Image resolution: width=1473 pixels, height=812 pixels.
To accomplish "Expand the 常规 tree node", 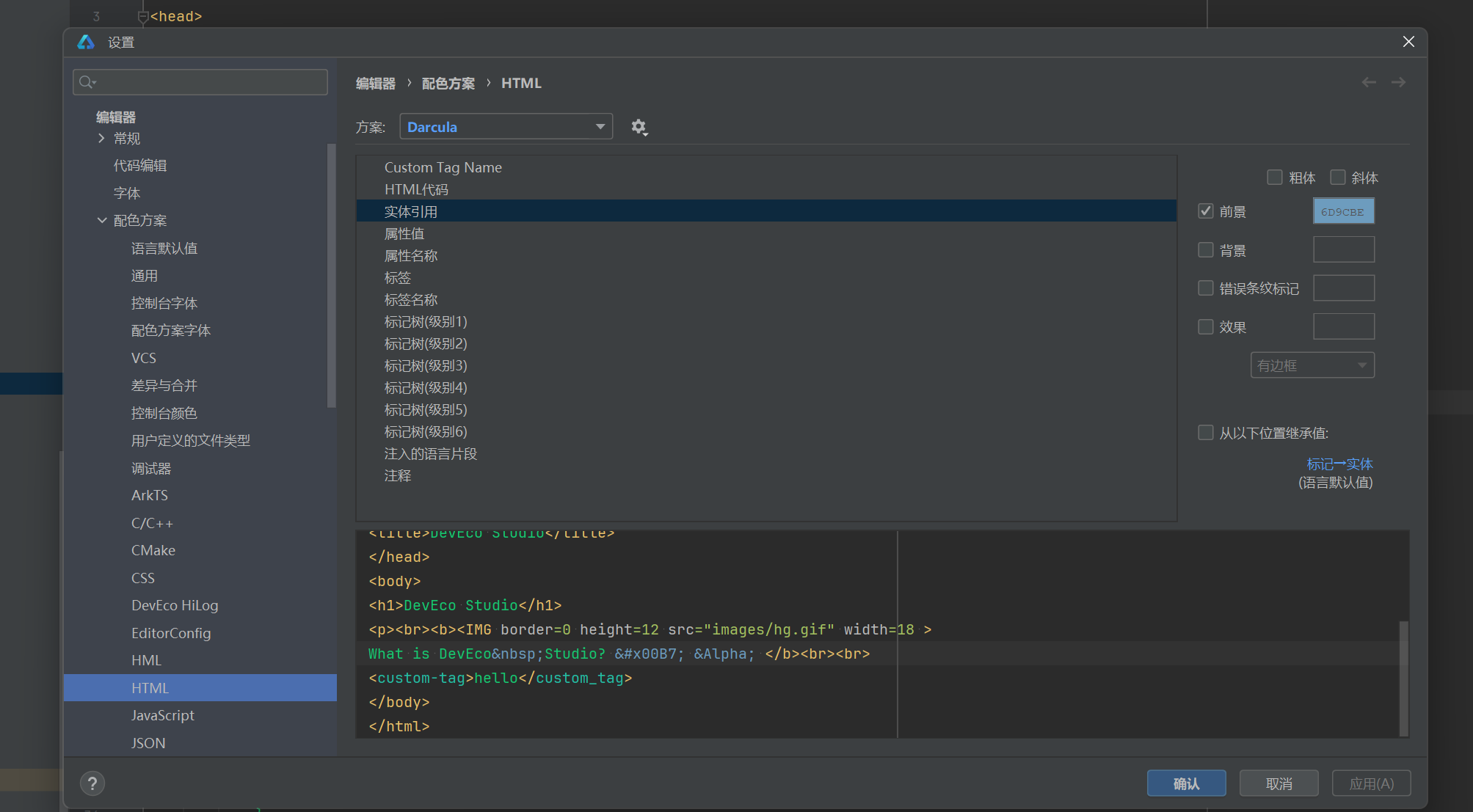I will tap(101, 138).
